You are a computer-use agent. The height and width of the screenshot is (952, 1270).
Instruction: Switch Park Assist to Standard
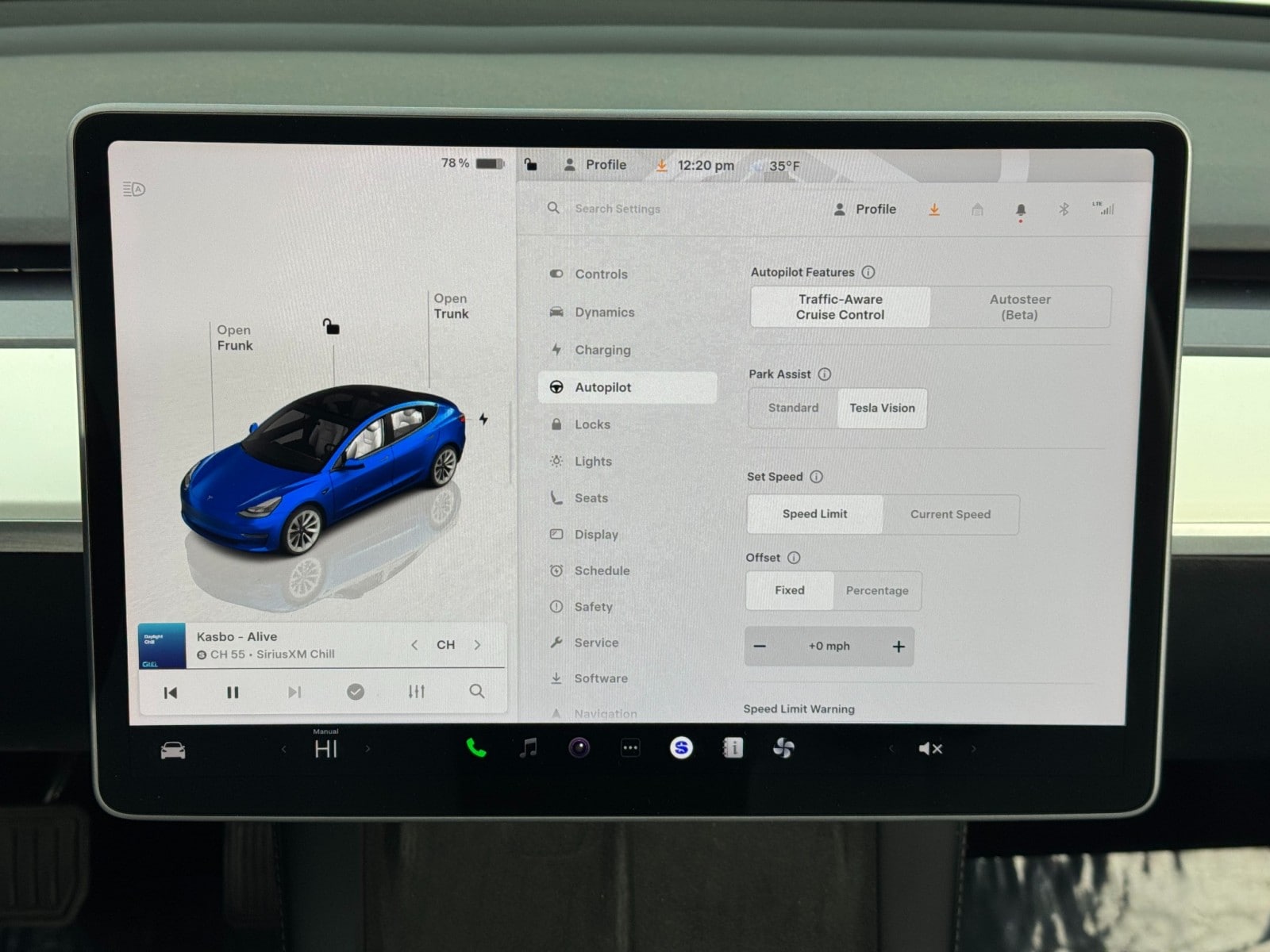click(x=793, y=408)
